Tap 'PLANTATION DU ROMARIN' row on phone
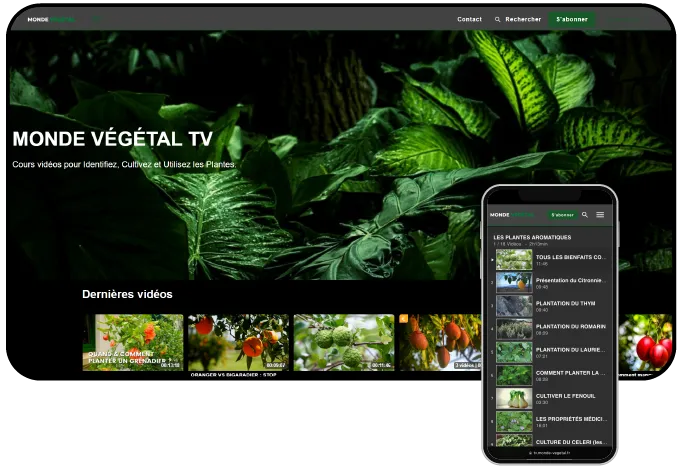The height and width of the screenshot is (469, 684). pyautogui.click(x=551, y=329)
